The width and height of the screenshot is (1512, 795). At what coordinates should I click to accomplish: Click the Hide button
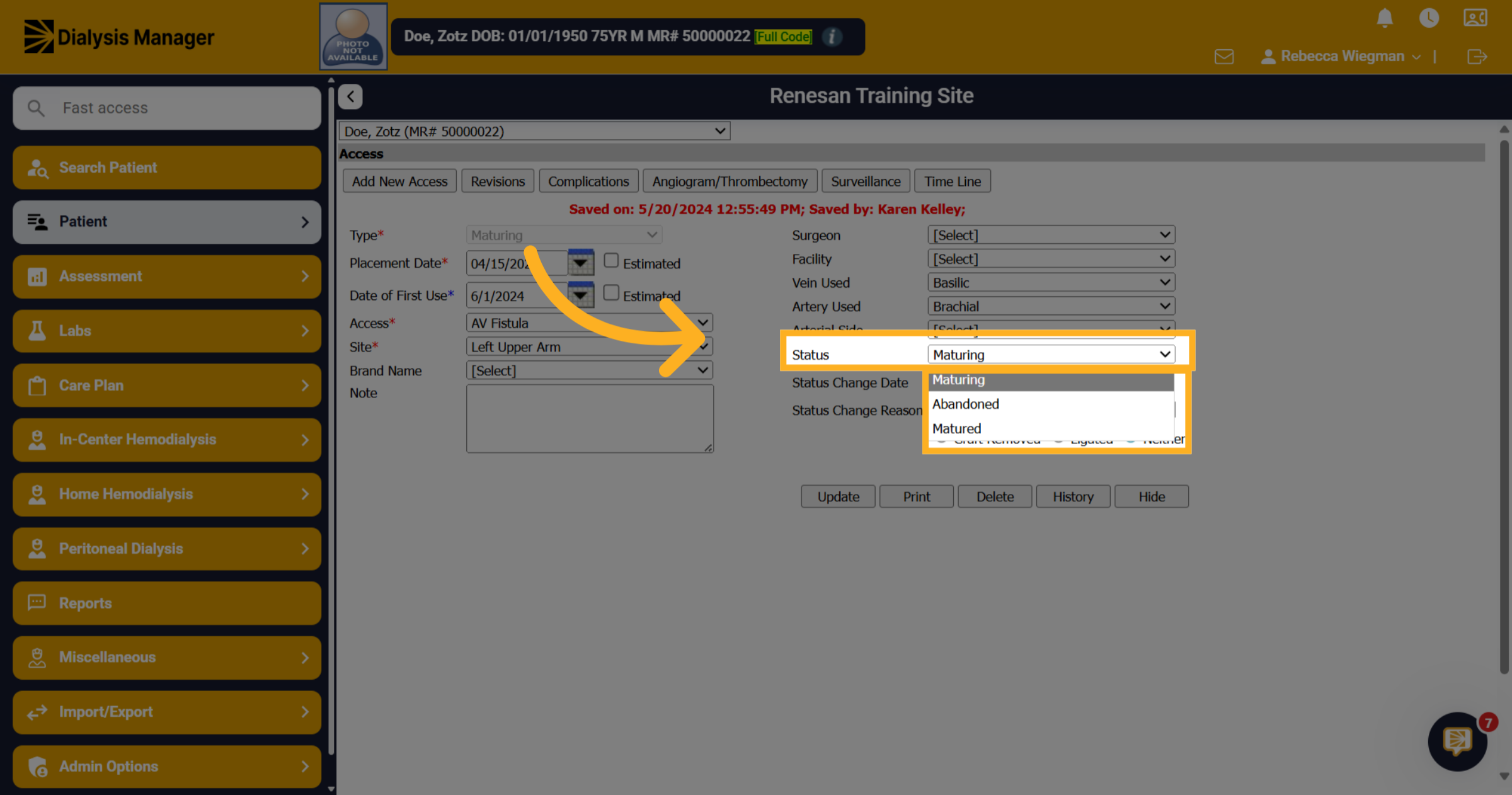click(1152, 496)
